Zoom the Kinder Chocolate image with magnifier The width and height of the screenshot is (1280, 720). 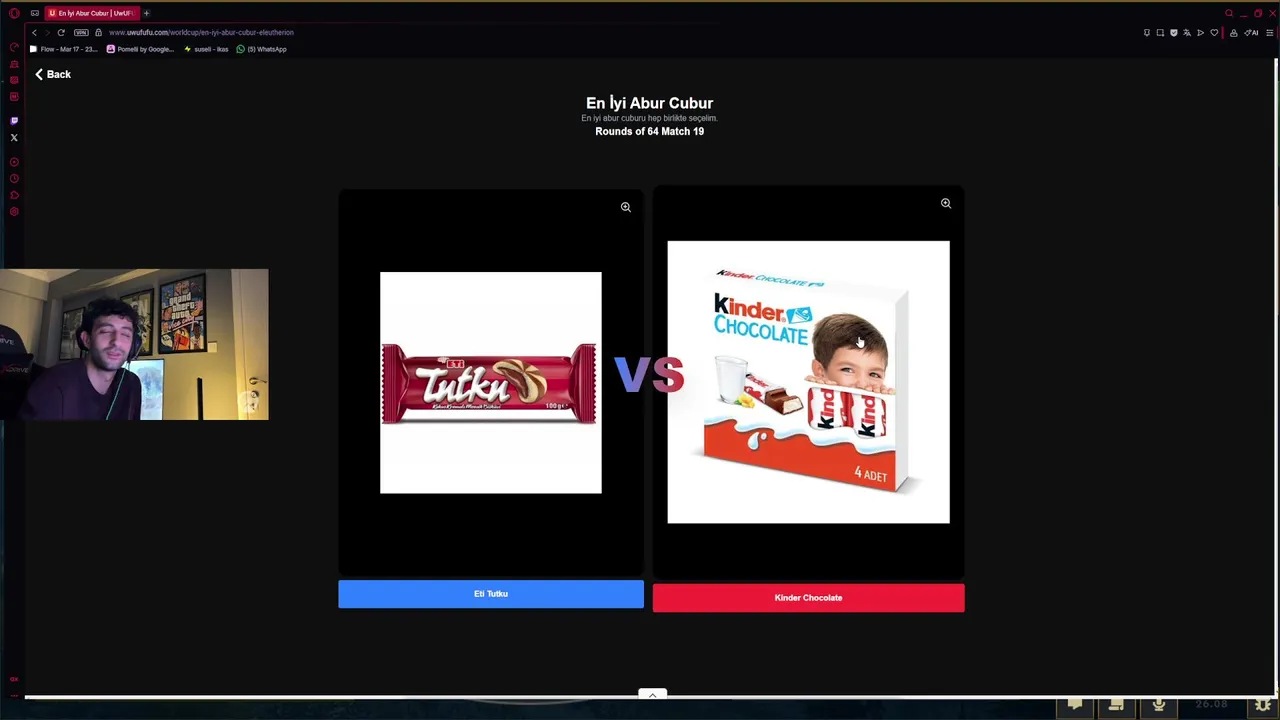click(946, 203)
